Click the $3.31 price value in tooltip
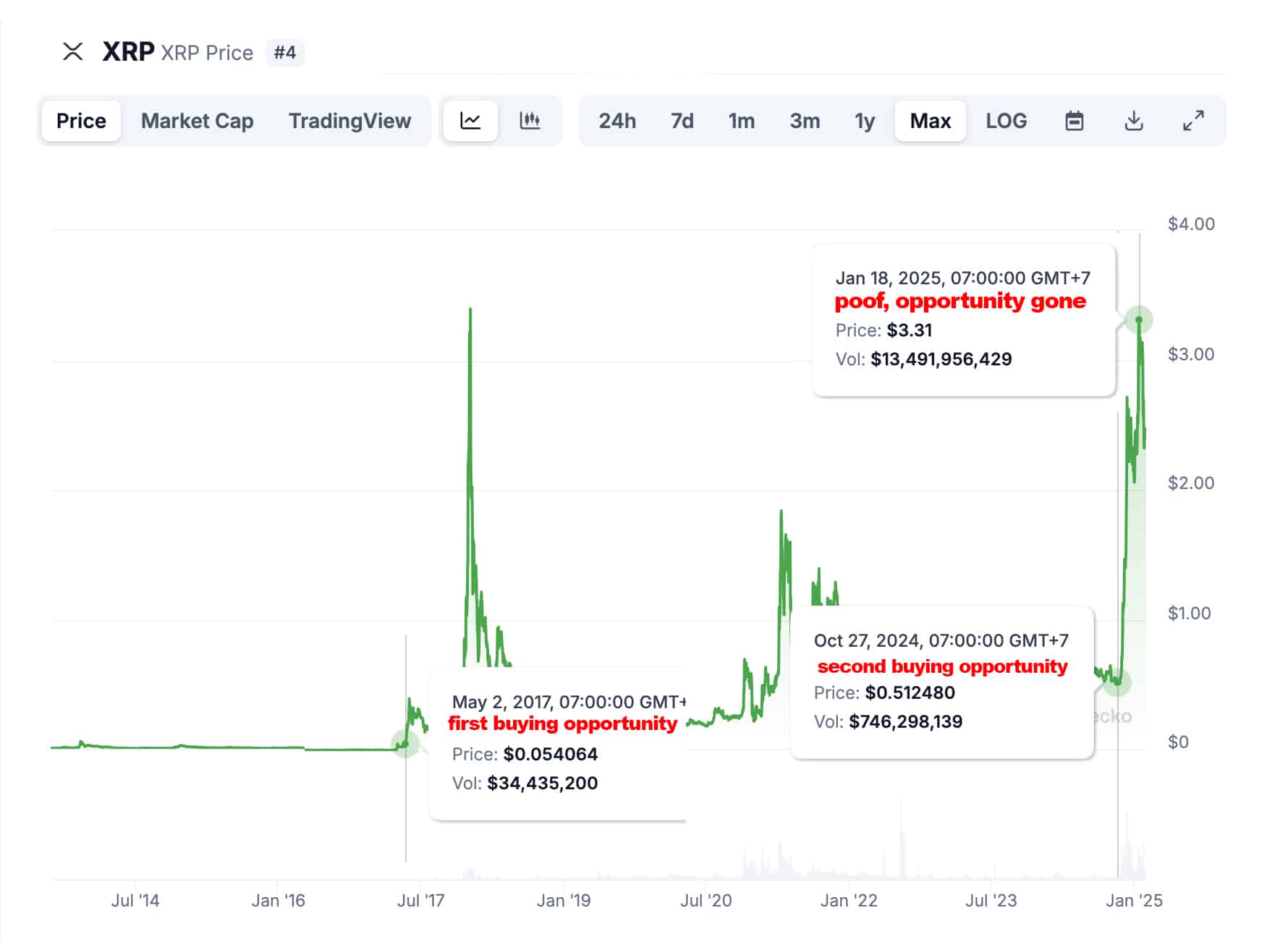The image size is (1288, 942). pyautogui.click(x=909, y=331)
